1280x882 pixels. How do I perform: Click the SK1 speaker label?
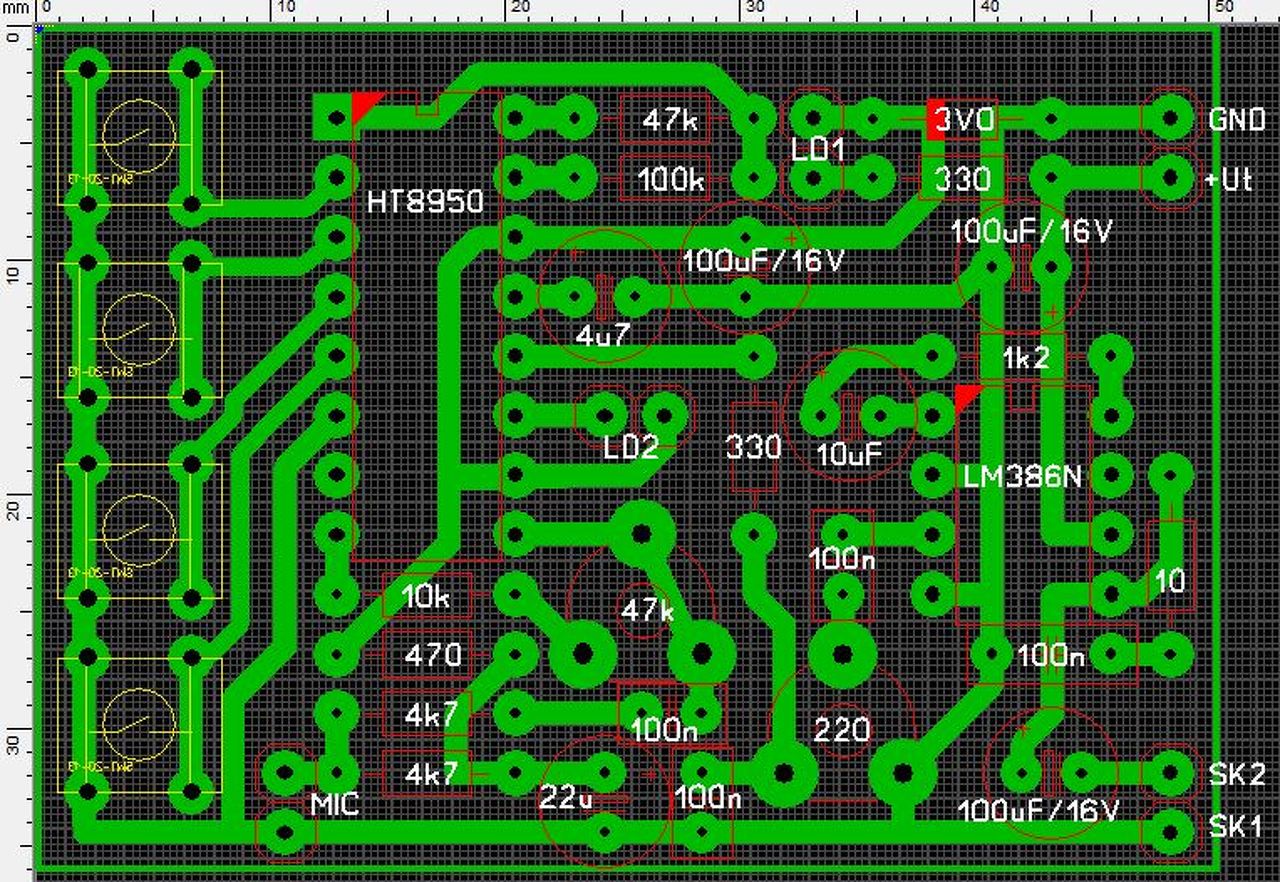(1237, 827)
